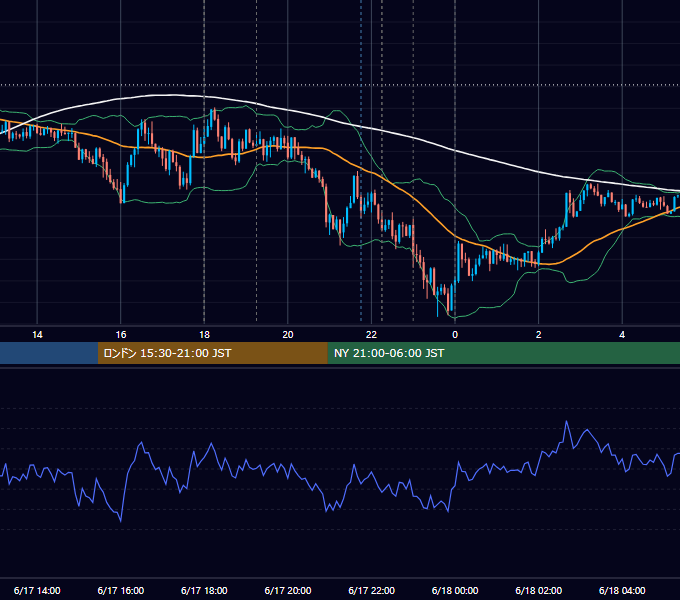Click the 22 hour label on price chart axis
680x600 pixels.
pos(371,335)
